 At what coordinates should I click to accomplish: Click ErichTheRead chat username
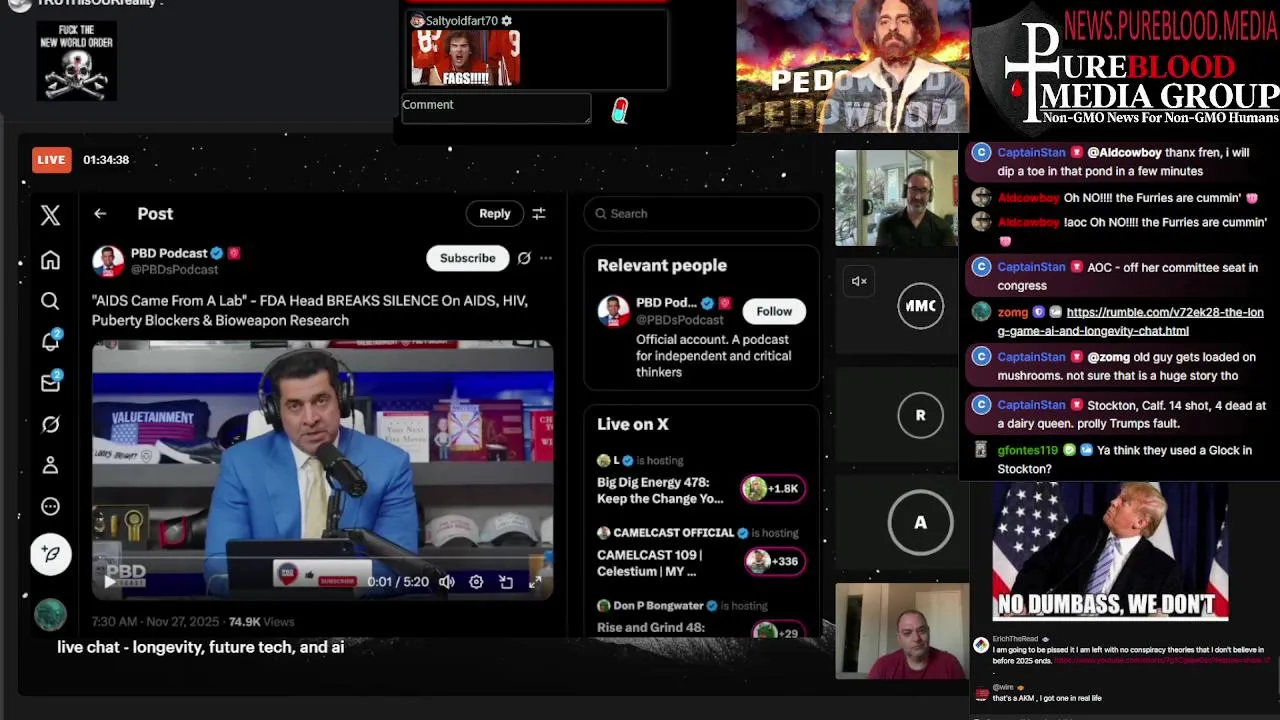coord(1015,639)
